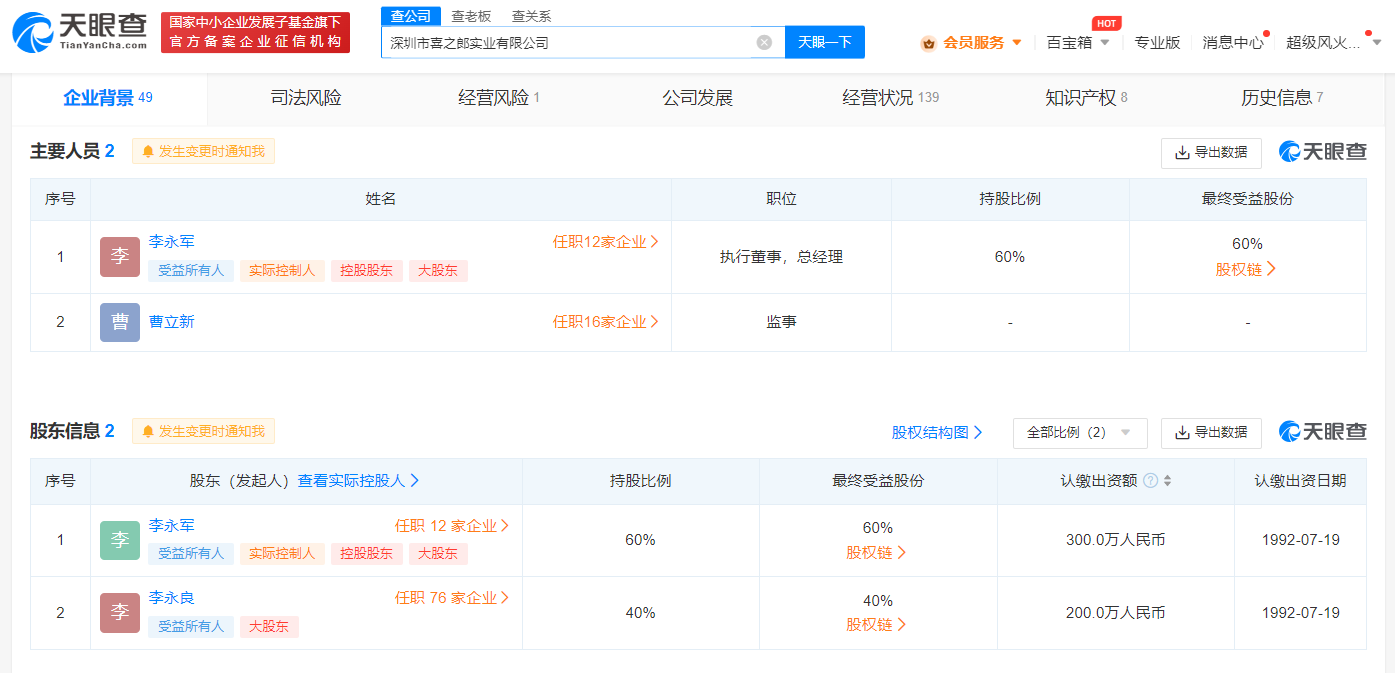Open 股权链 in the shareholder 40% row
1395x673 pixels.
877,625
